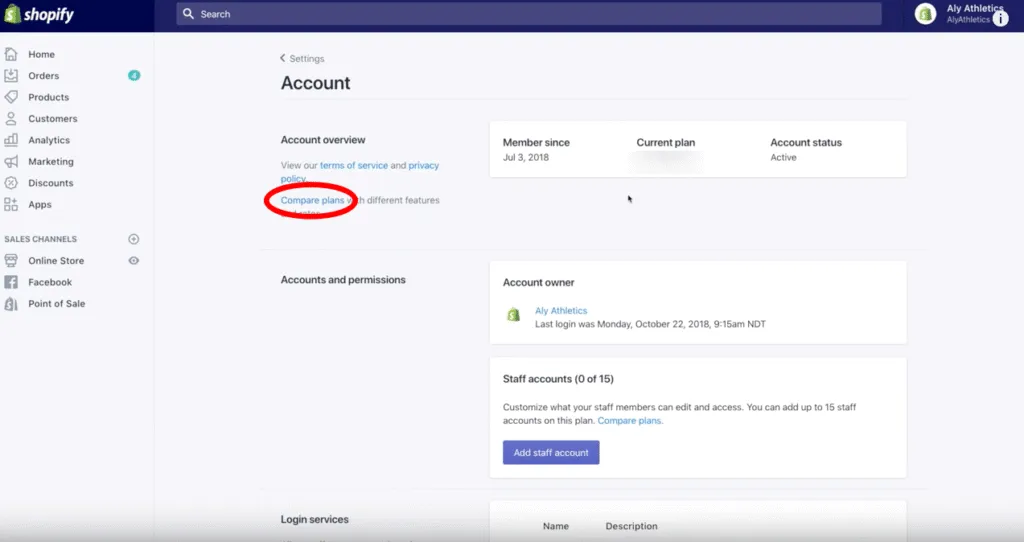Screen dimensions: 1024x542
Task: Open the Facebook sales channel
Action: tap(50, 282)
